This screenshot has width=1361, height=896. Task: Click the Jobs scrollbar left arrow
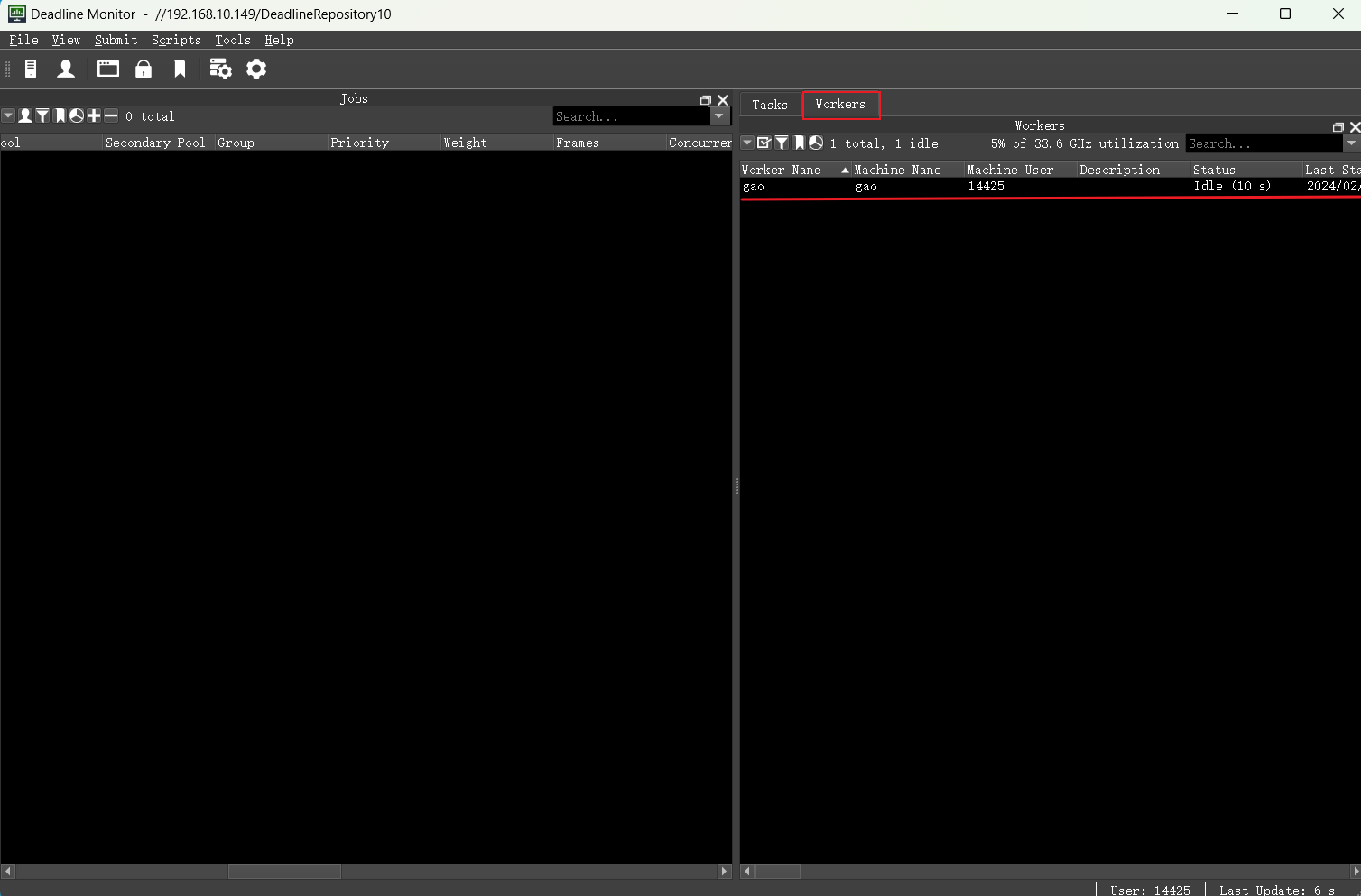point(8,872)
